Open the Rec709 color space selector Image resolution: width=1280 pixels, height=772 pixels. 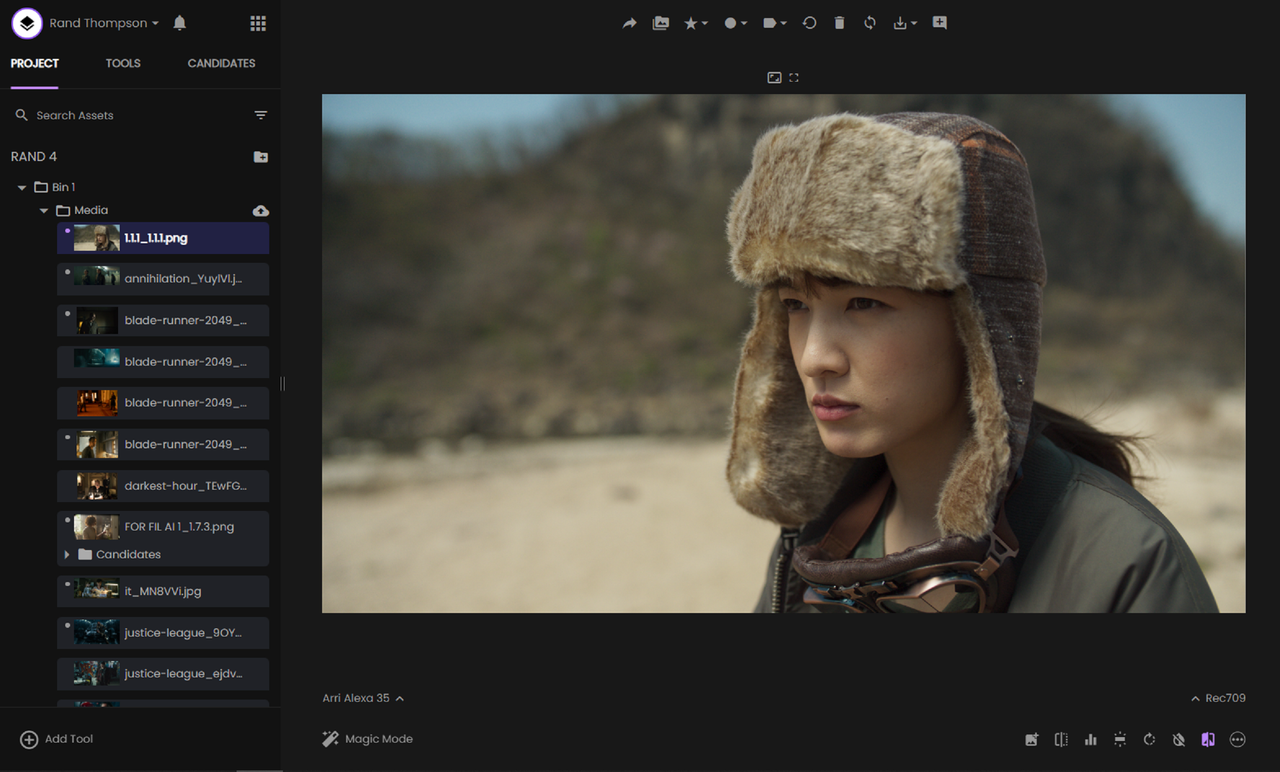point(1218,698)
